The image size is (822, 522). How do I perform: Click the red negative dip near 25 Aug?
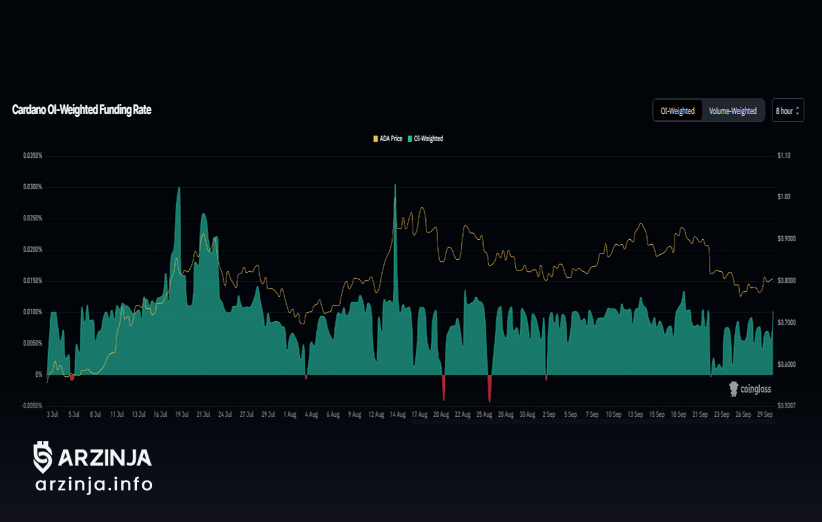coord(489,393)
